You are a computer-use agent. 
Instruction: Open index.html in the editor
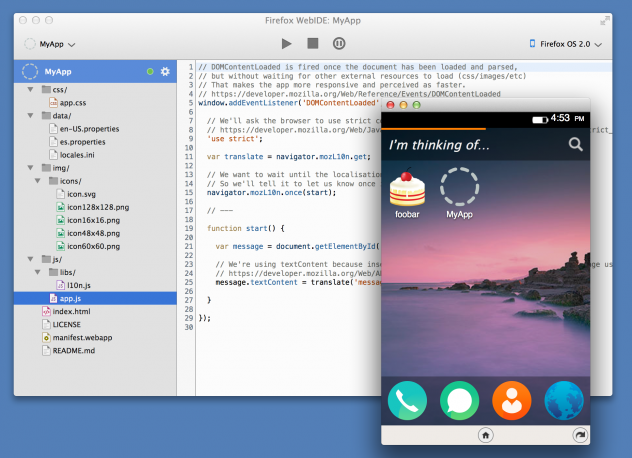70,311
